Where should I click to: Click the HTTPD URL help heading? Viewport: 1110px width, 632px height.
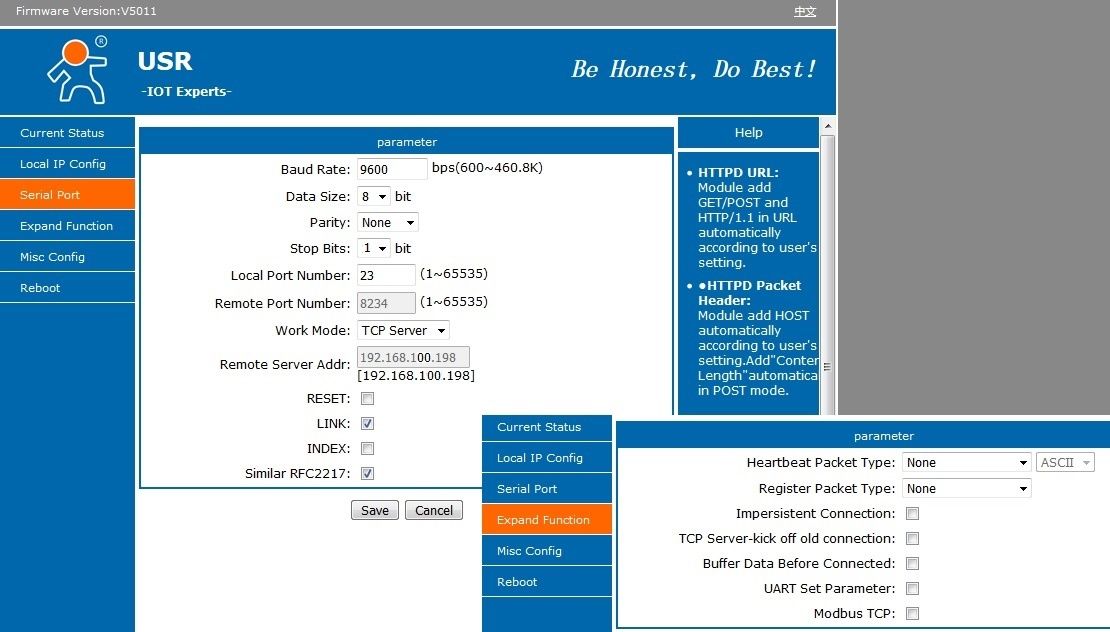pos(738,172)
